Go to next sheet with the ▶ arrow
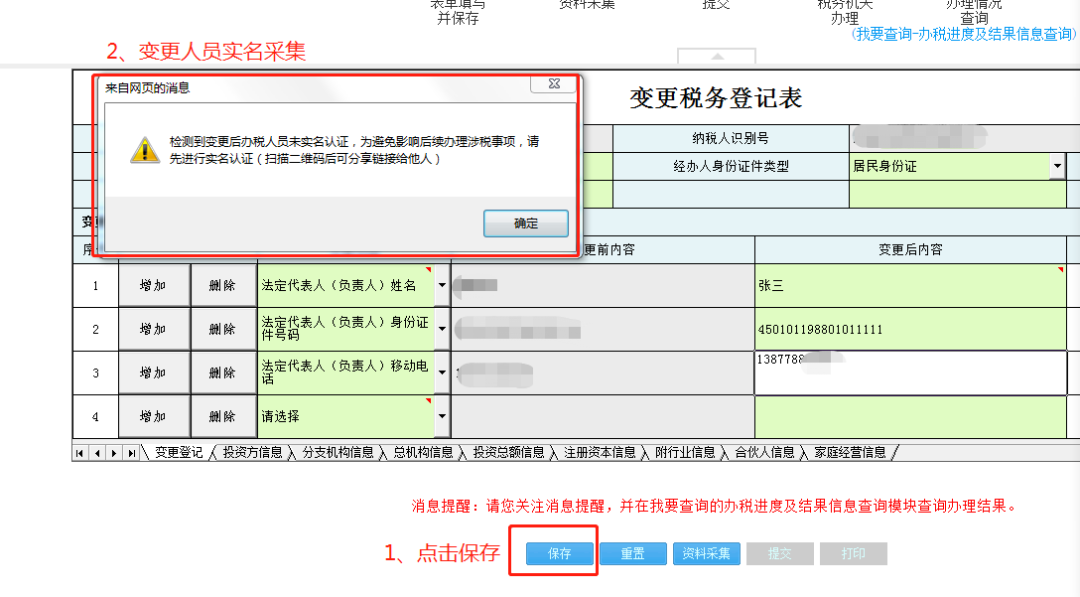This screenshot has height=597, width=1080. pos(114,453)
